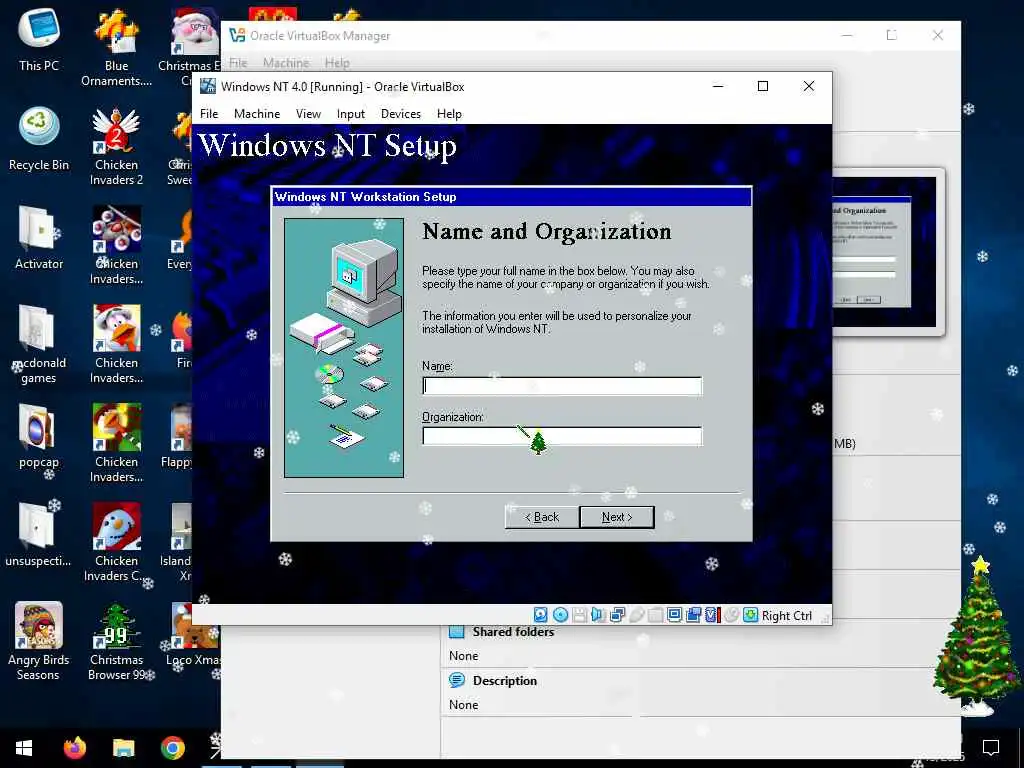This screenshot has width=1024, height=768.
Task: Click into the Name text field
Action: click(x=562, y=386)
